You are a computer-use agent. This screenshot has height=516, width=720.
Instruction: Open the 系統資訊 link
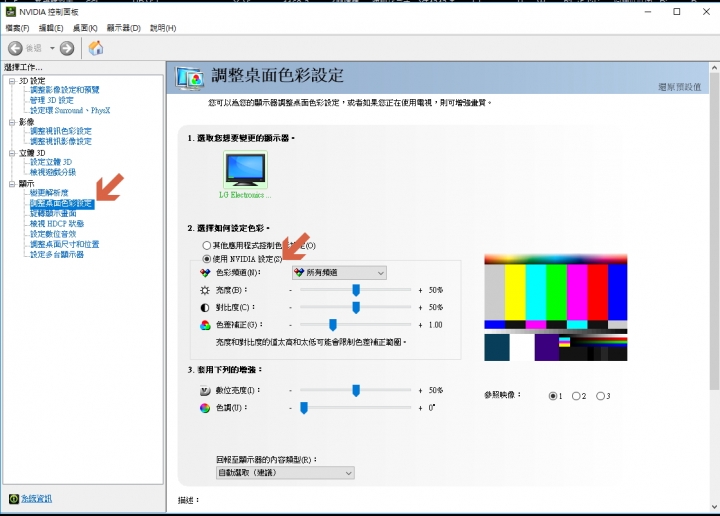coord(37,499)
